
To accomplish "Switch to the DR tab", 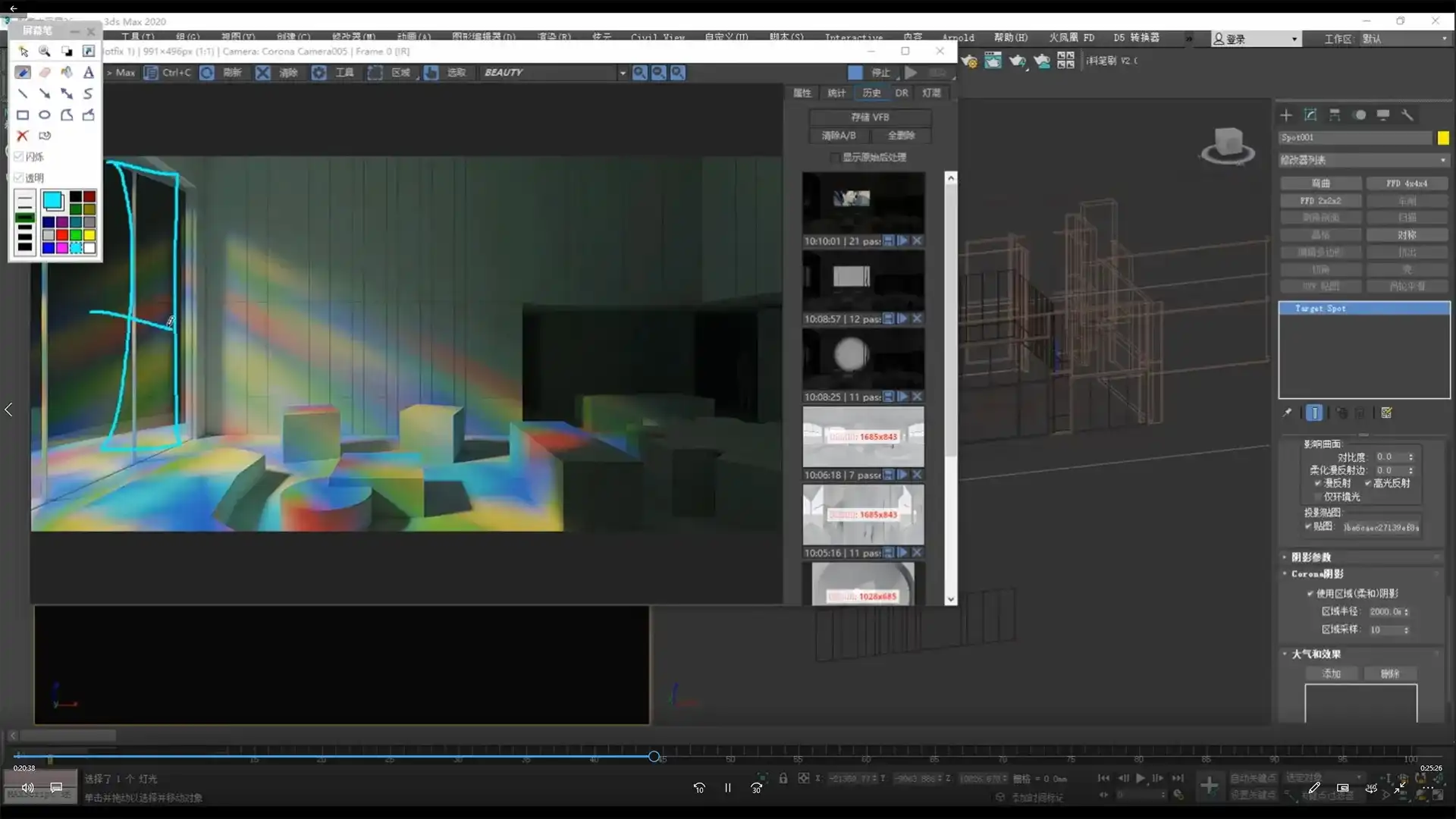I will coord(901,93).
